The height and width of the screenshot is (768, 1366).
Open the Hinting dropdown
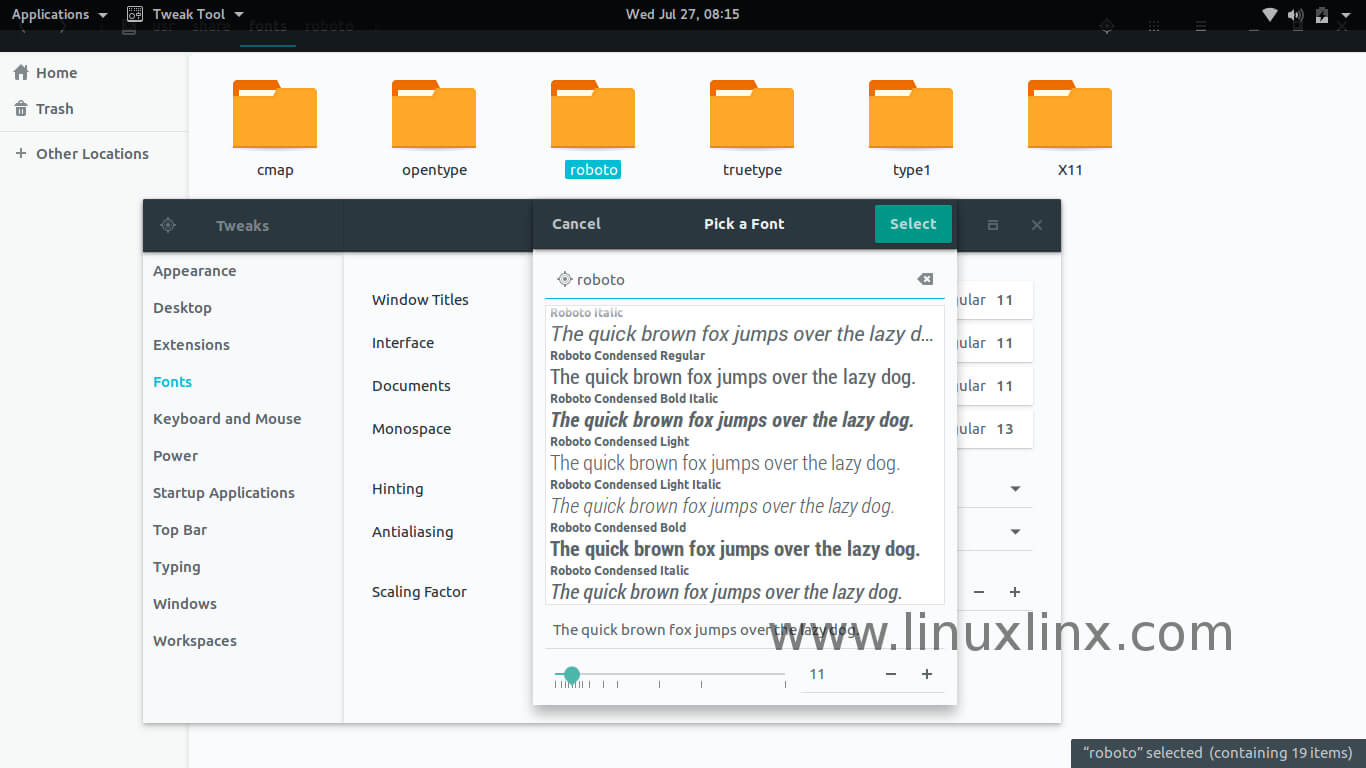(x=1014, y=488)
